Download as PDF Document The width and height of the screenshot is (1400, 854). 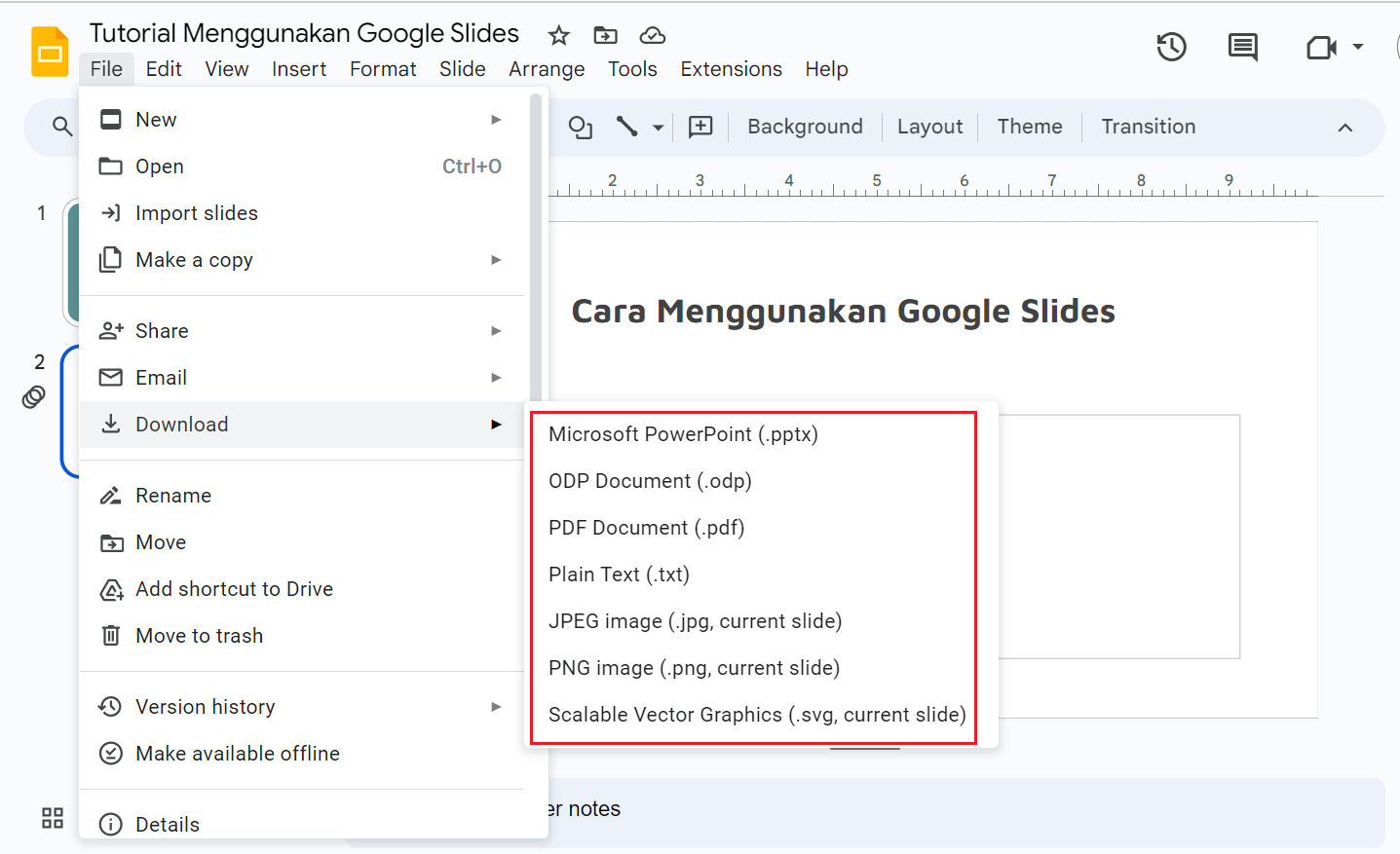coord(646,527)
